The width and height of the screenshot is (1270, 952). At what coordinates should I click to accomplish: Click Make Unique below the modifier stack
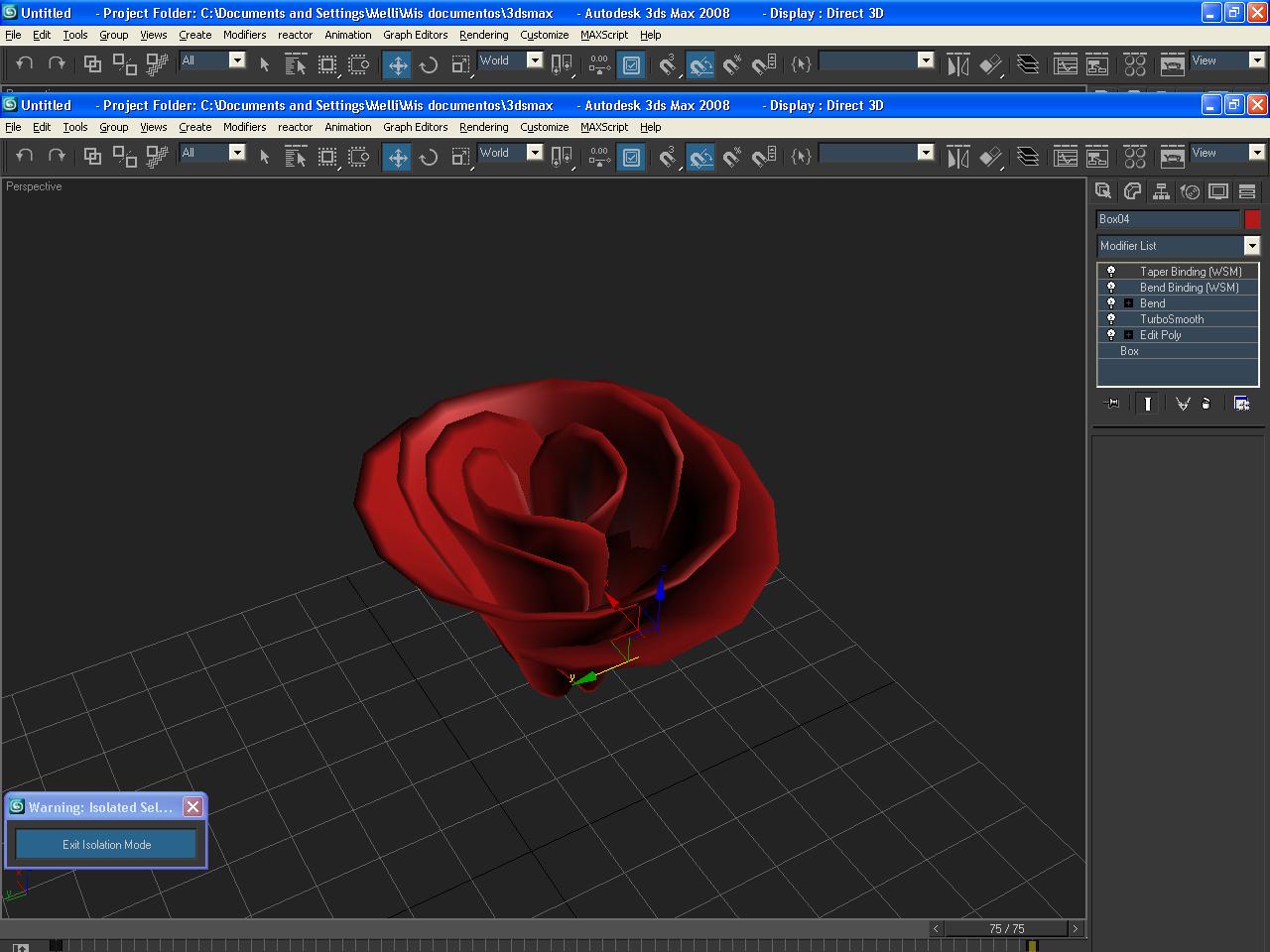1183,404
